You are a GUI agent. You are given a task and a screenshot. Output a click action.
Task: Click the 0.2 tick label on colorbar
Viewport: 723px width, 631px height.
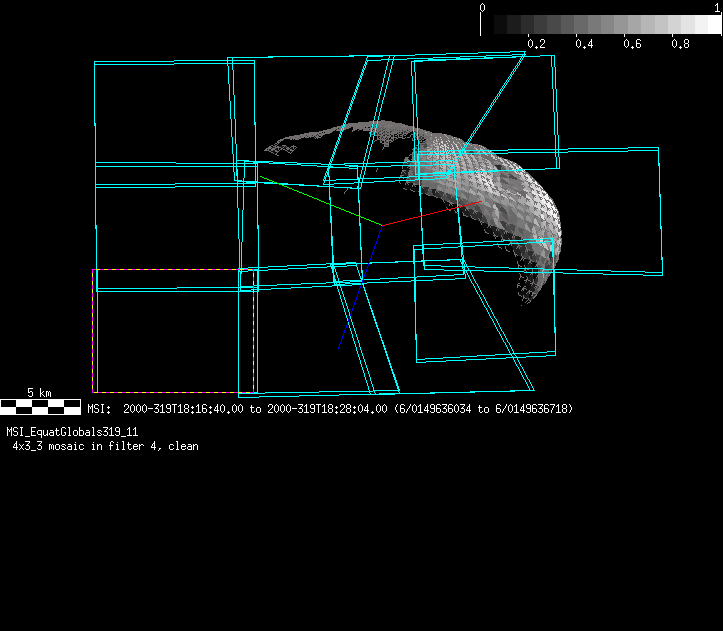coord(536,44)
